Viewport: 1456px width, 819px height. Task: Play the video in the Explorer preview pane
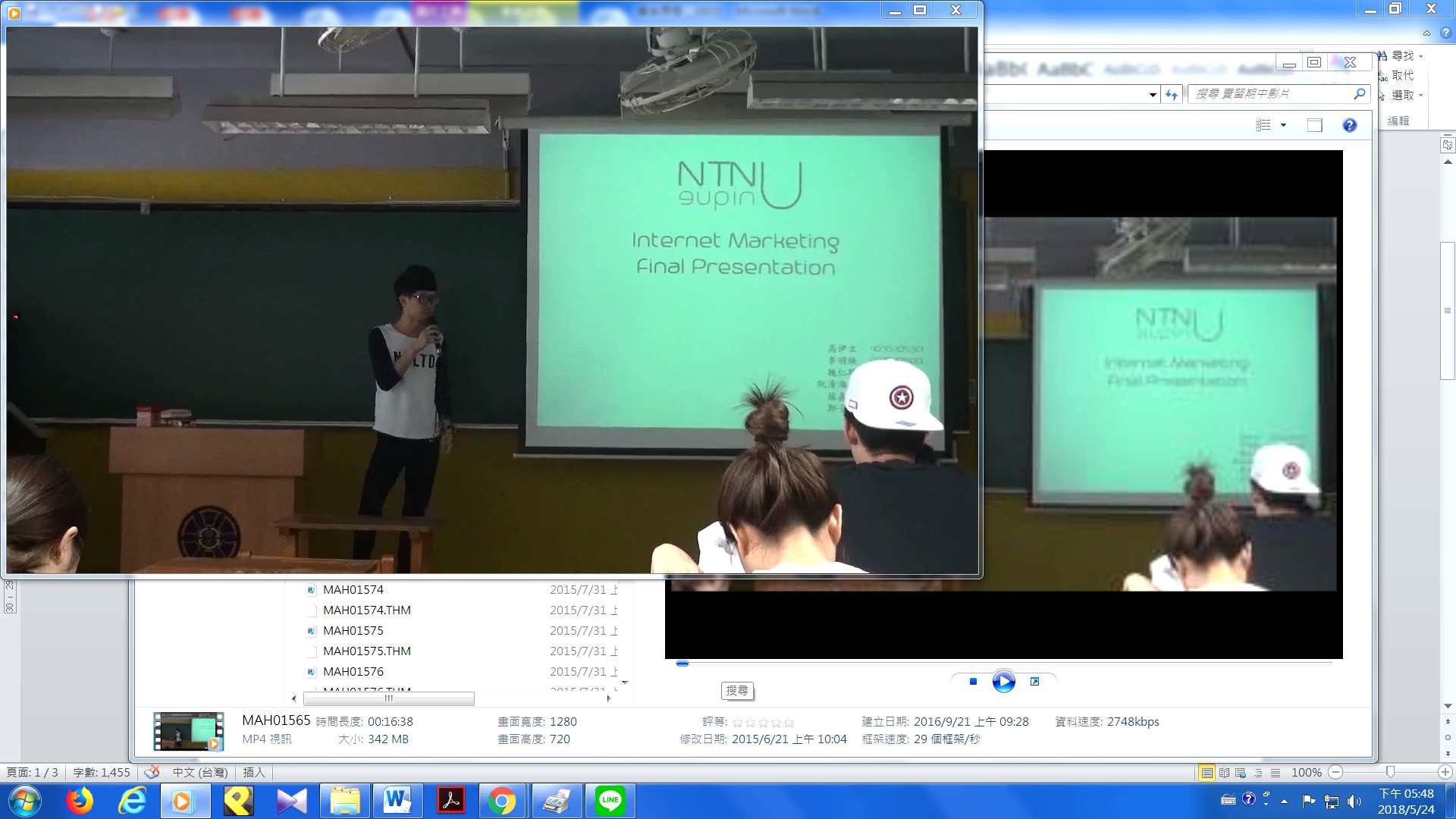pos(1003,682)
